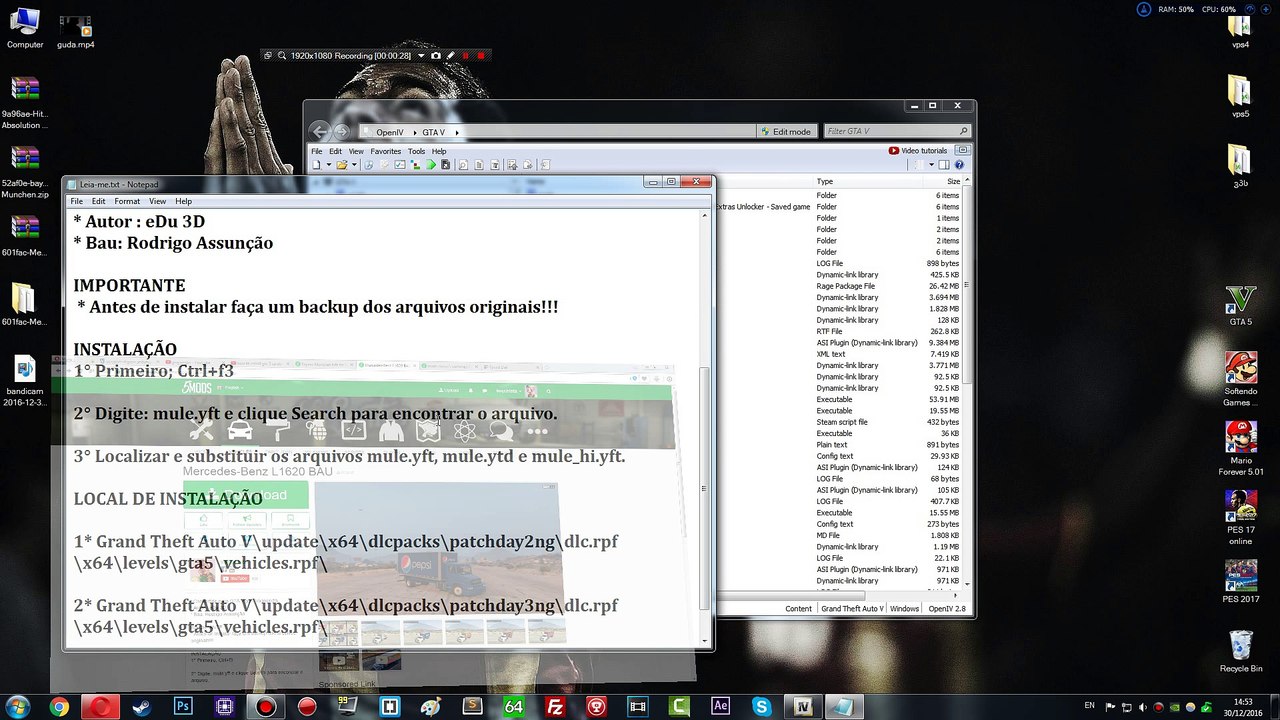The width and height of the screenshot is (1280, 720).
Task: Click the OpenIV open folder toolbar icon
Action: (x=341, y=165)
